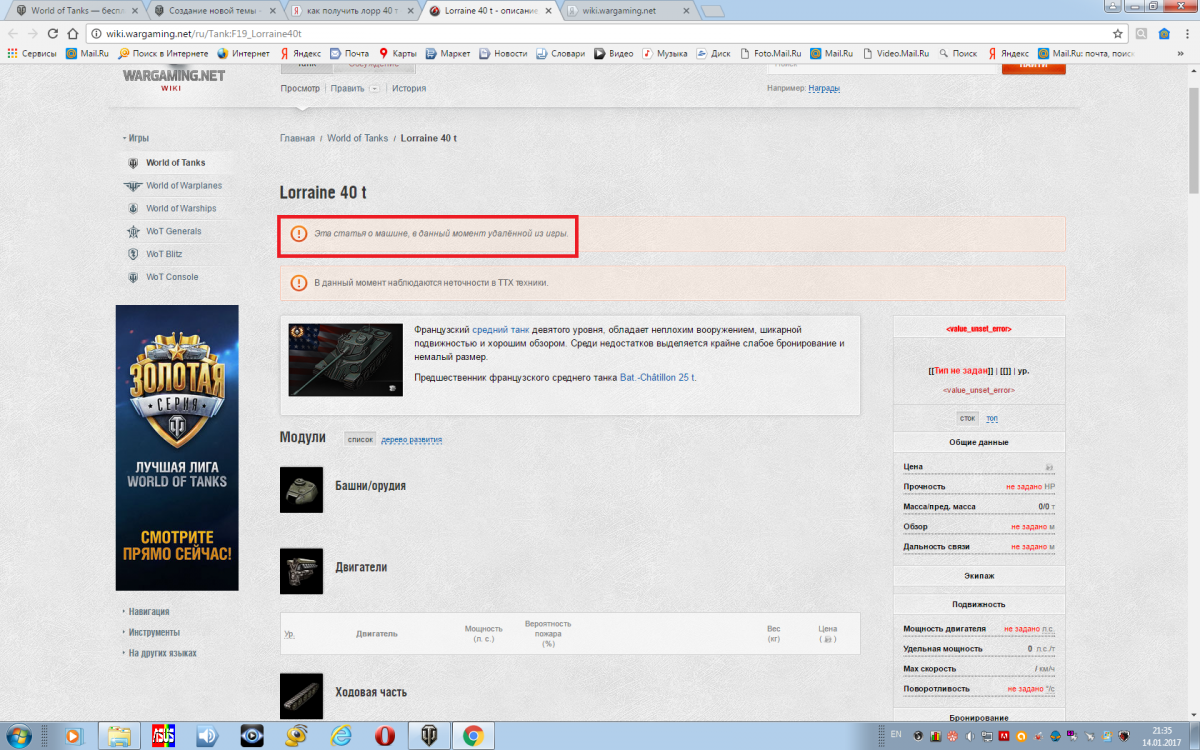Select the топ configuration toggle

pos(992,418)
